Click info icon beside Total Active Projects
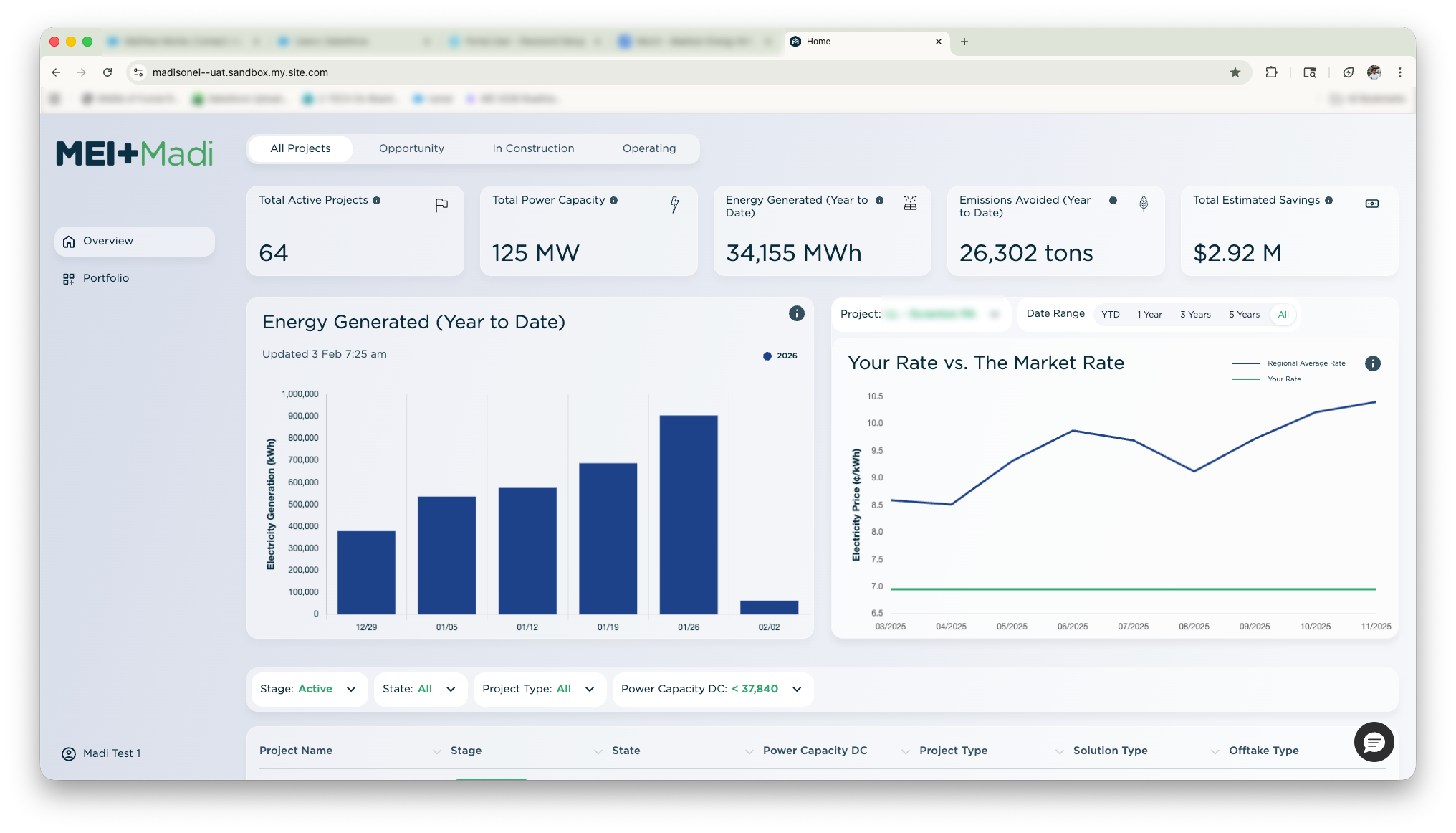Screen dimensions: 1456x833 (377, 201)
